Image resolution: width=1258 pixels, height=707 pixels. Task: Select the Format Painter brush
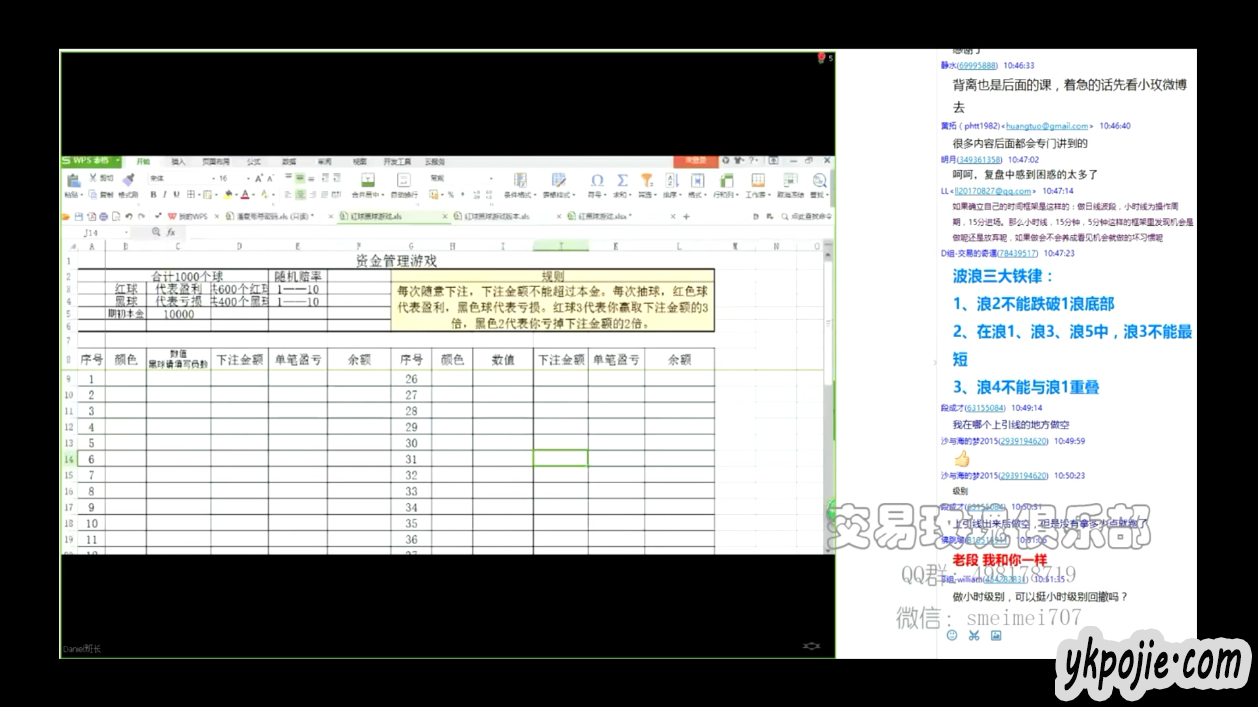pyautogui.click(x=128, y=180)
